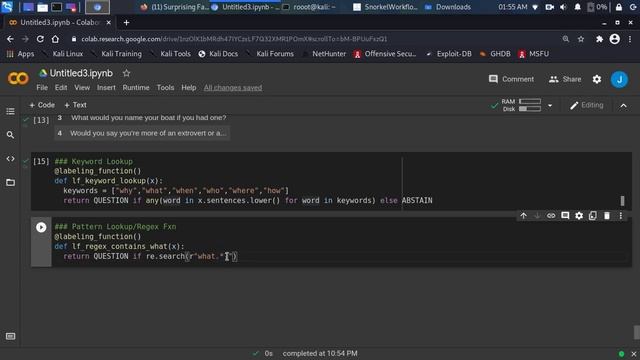The width and height of the screenshot is (640, 360).
Task: Click the Share button
Action: pos(565,79)
